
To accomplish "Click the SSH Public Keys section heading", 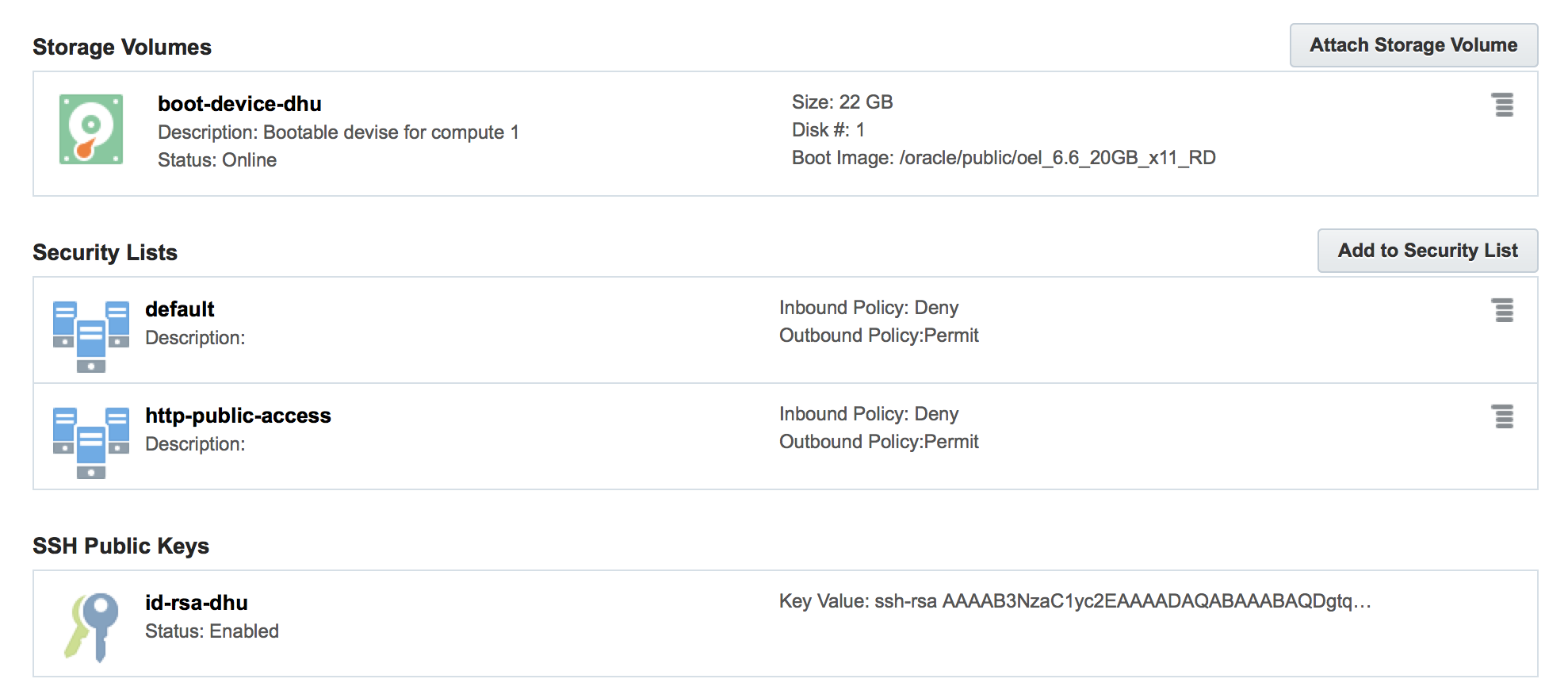I will [121, 547].
